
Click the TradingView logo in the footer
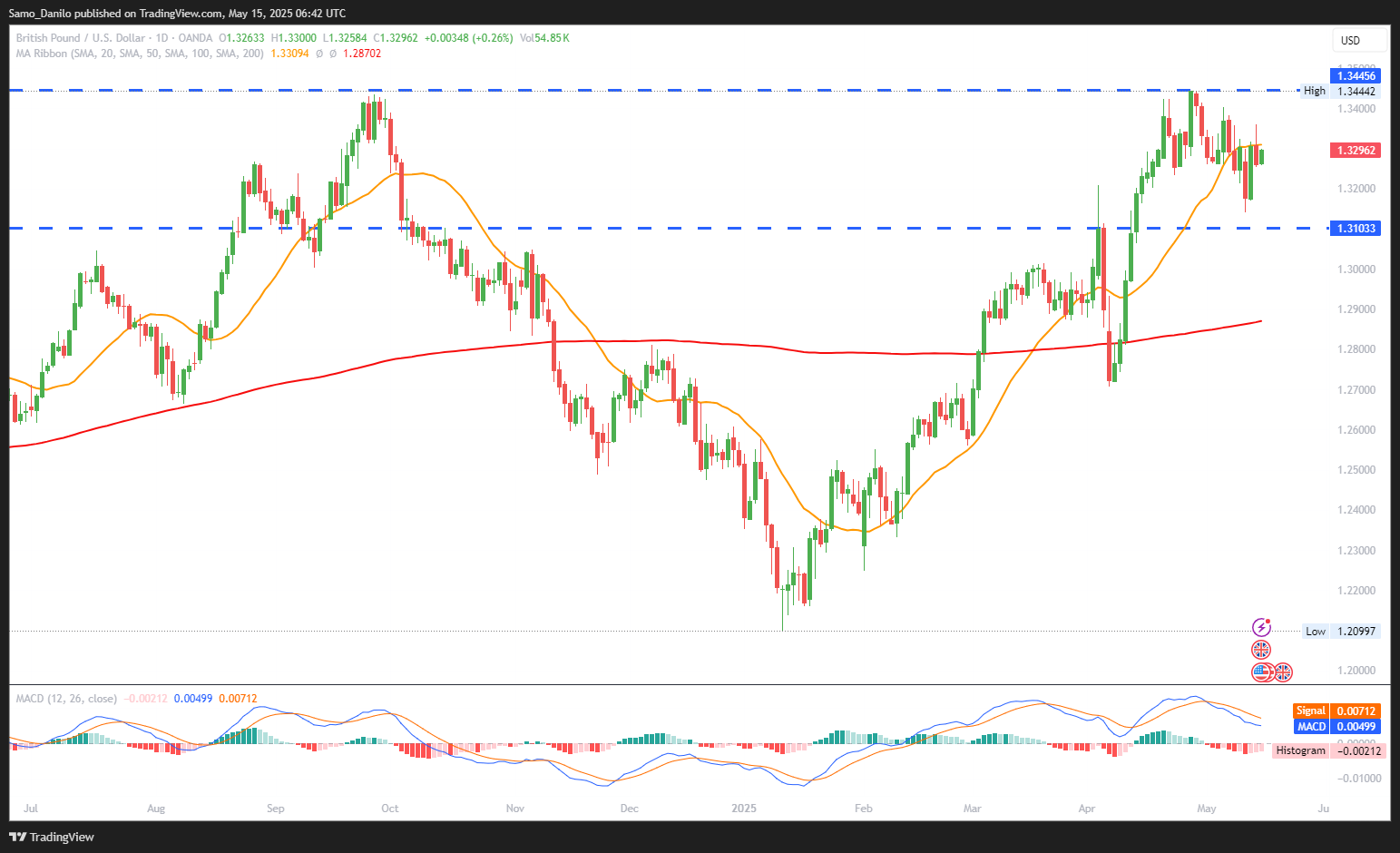coord(52,837)
